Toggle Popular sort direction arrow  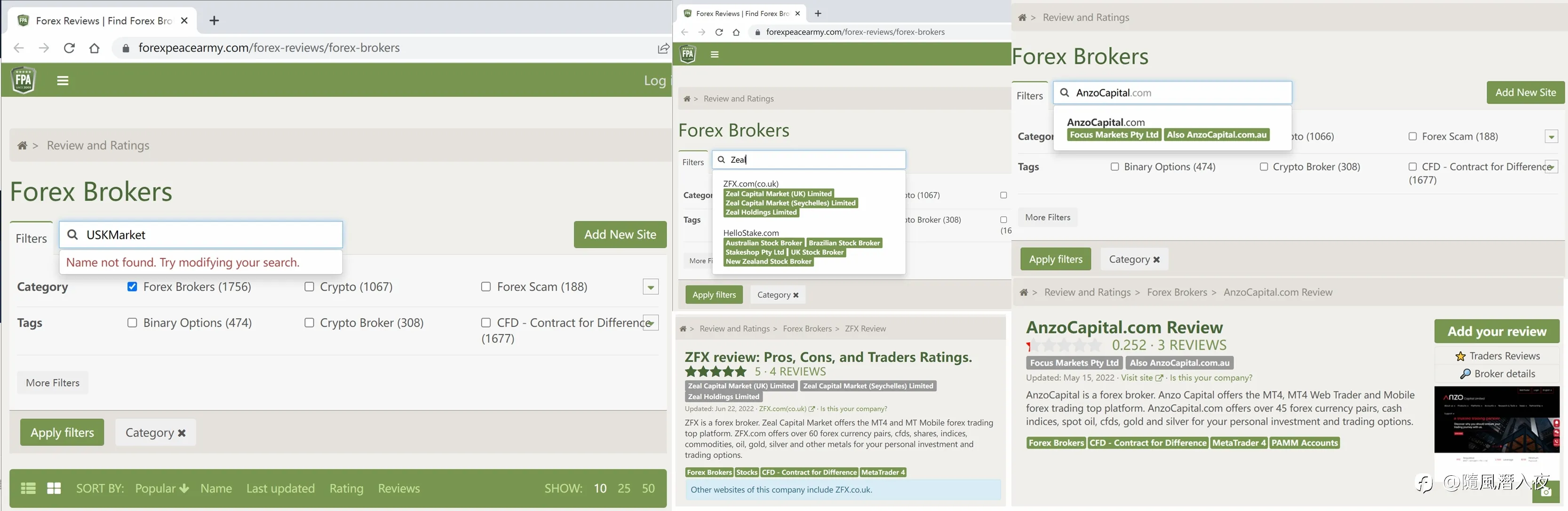pos(184,488)
